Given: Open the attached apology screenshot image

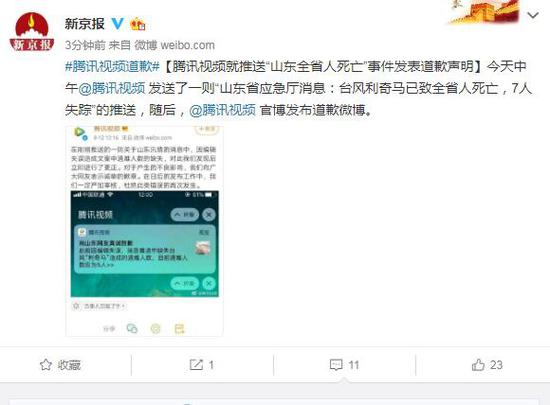Looking at the screenshot, I should pyautogui.click(x=145, y=231).
